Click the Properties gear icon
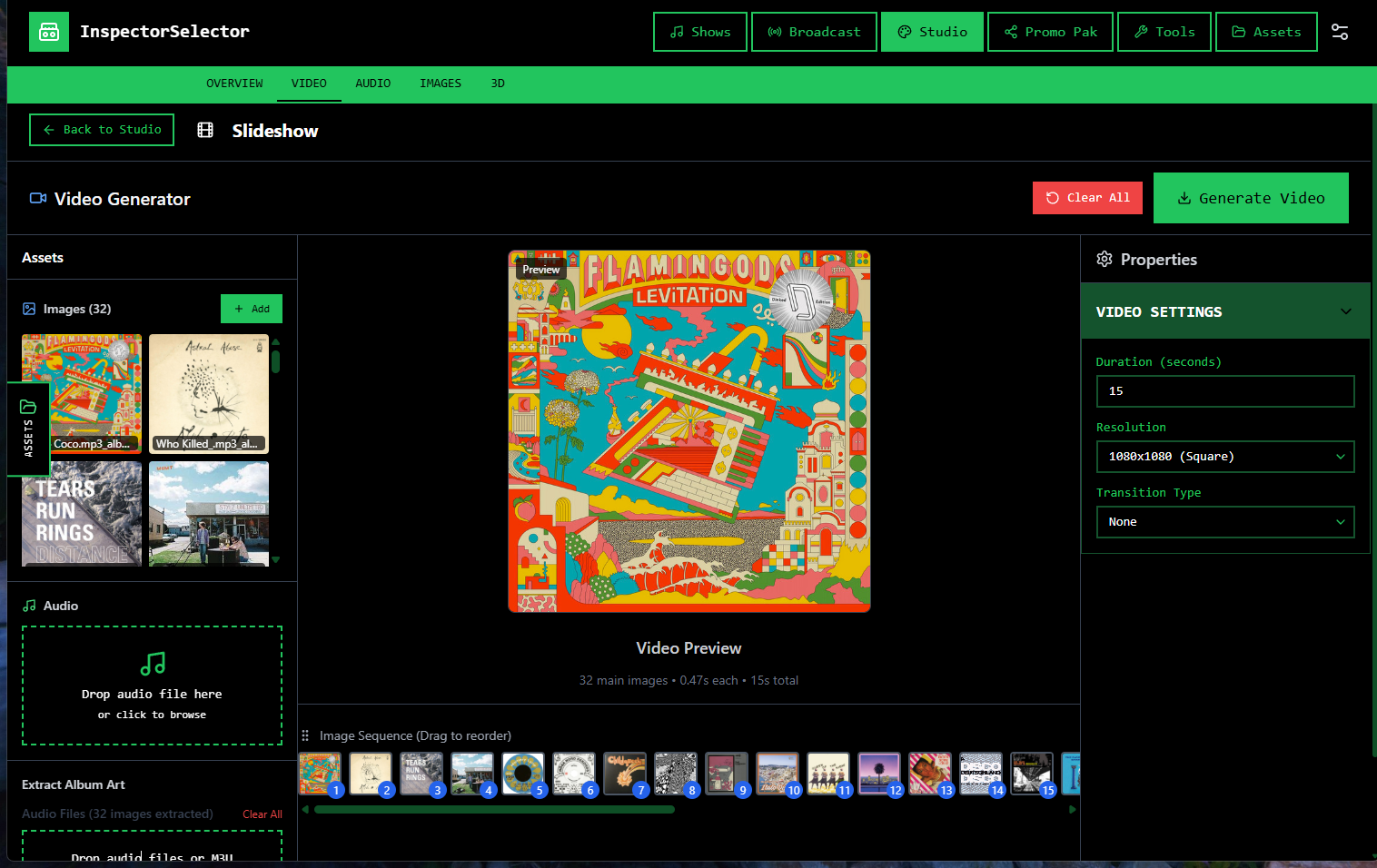1377x868 pixels. (x=1105, y=259)
